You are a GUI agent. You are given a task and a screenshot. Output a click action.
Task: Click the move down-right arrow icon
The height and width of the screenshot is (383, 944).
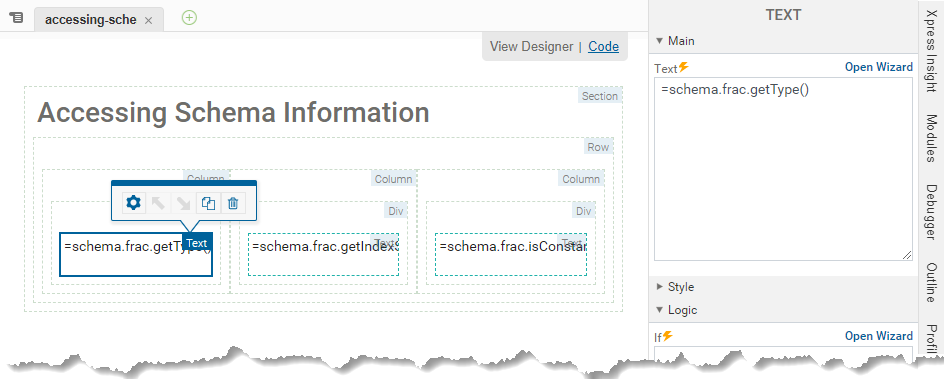point(183,204)
